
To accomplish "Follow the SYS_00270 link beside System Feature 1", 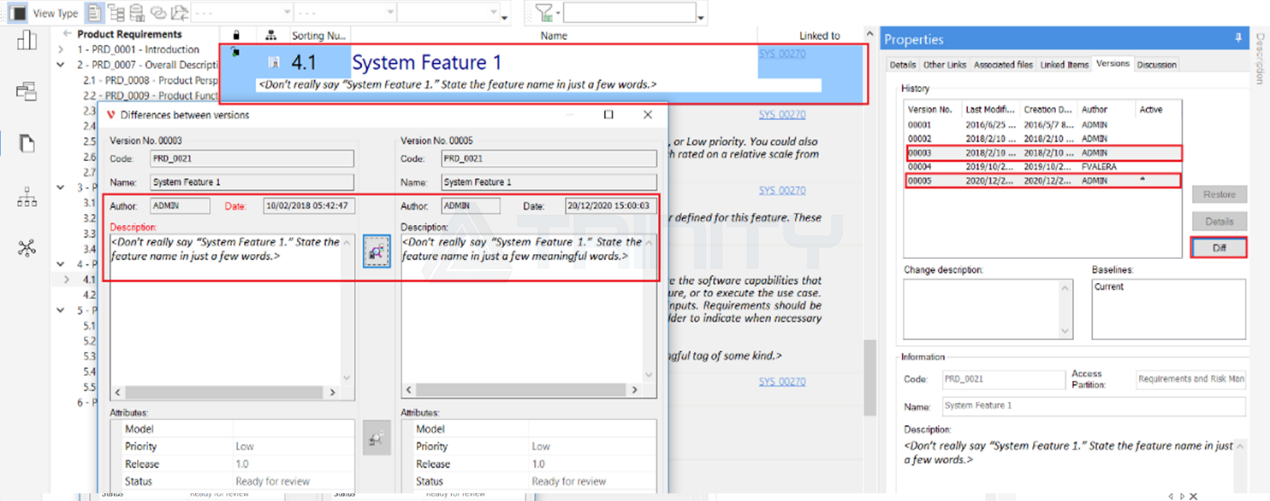I will click(781, 54).
